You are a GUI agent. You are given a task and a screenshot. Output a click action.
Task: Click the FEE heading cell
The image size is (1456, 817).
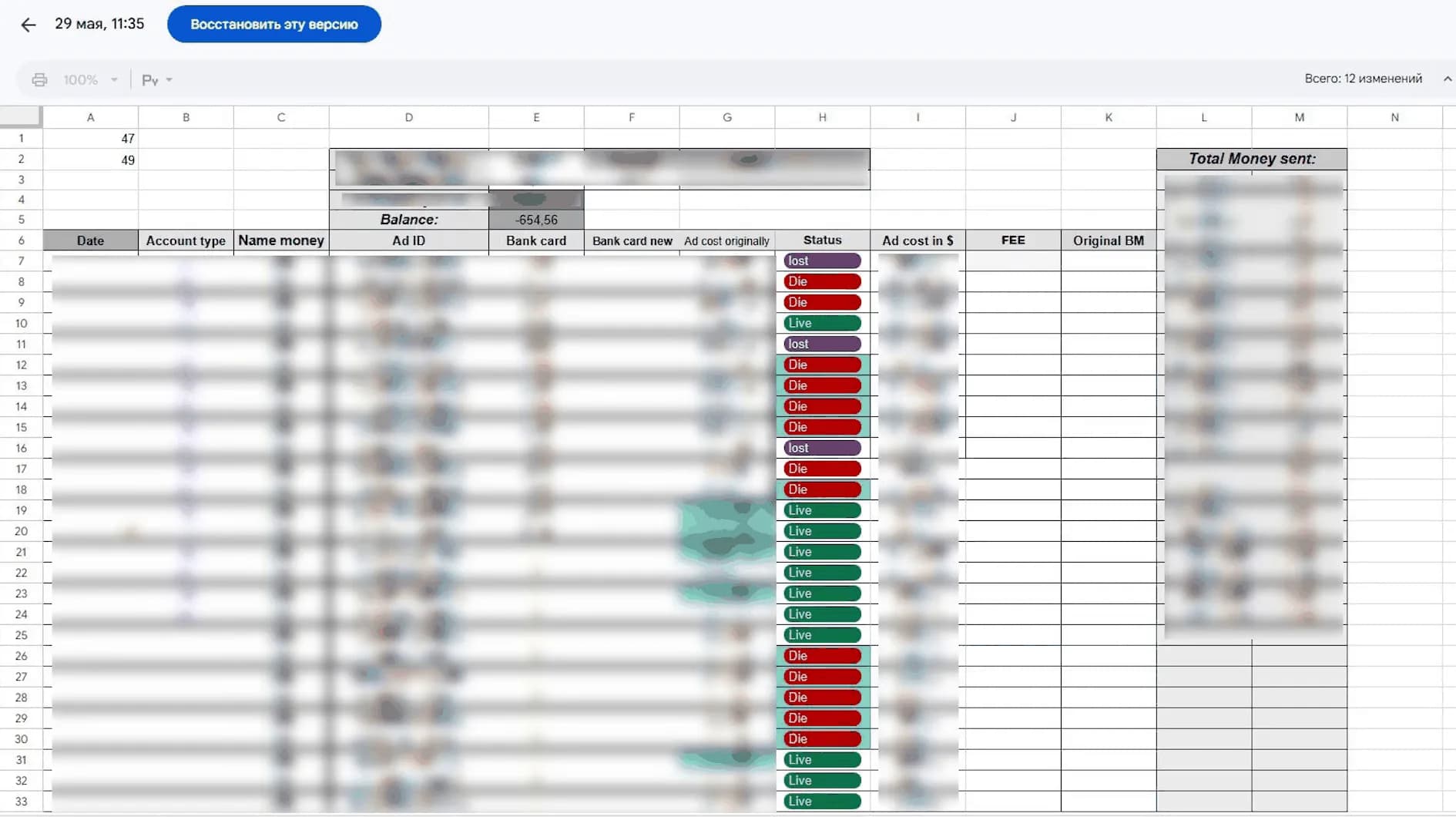pos(1013,240)
